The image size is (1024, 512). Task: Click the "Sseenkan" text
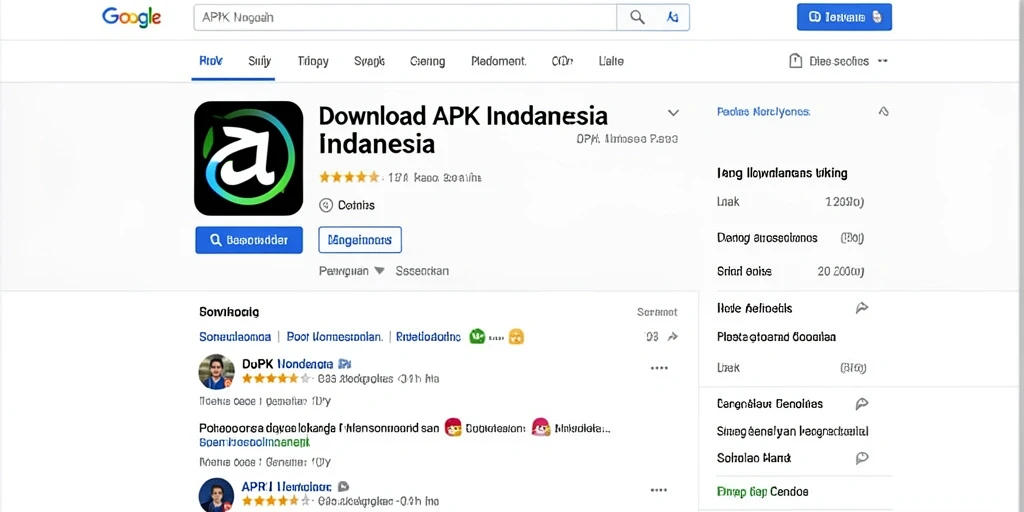pyautogui.click(x=422, y=270)
